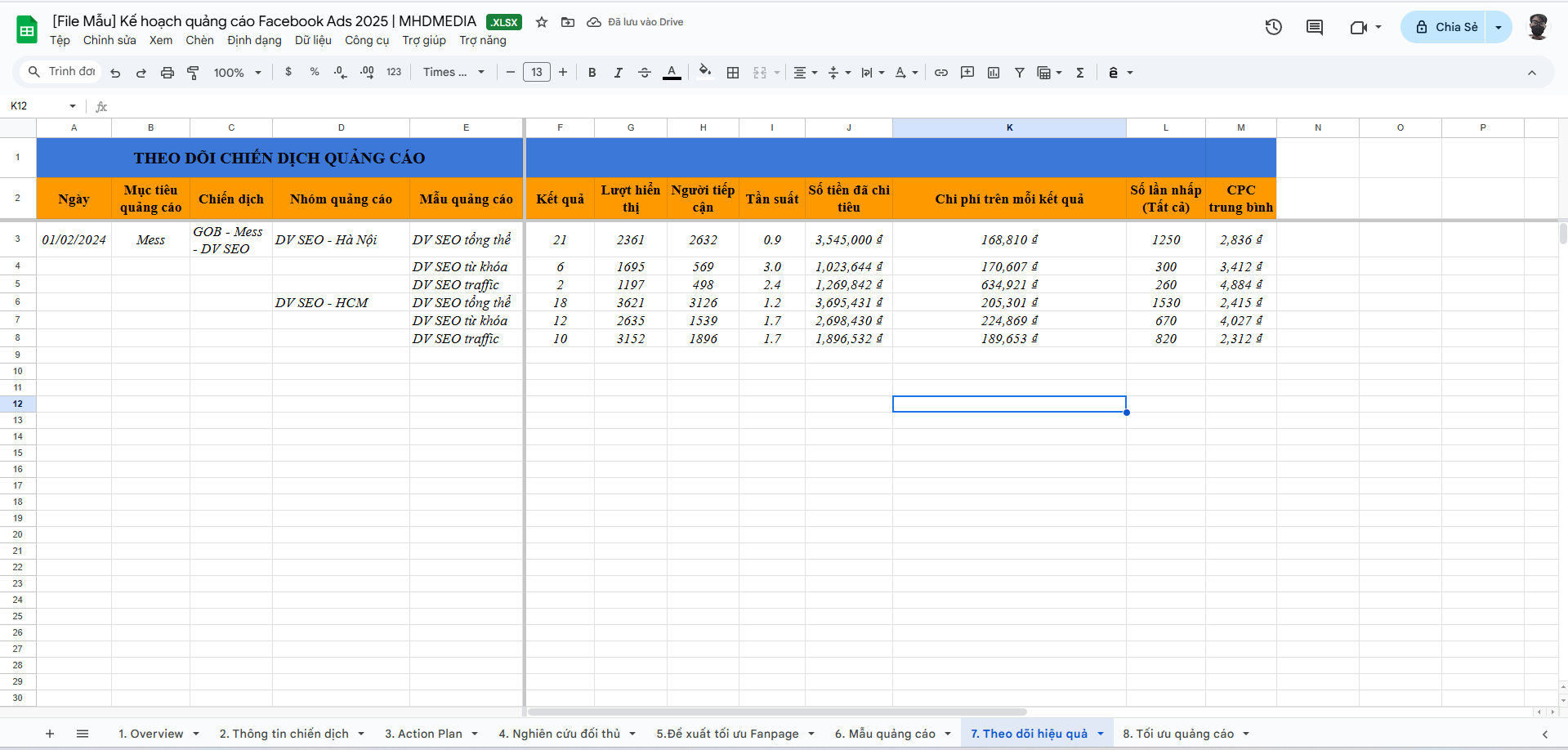Screen dimensions: 1568x750
Task: Click the input tools pencil icon
Action: pos(1113,73)
